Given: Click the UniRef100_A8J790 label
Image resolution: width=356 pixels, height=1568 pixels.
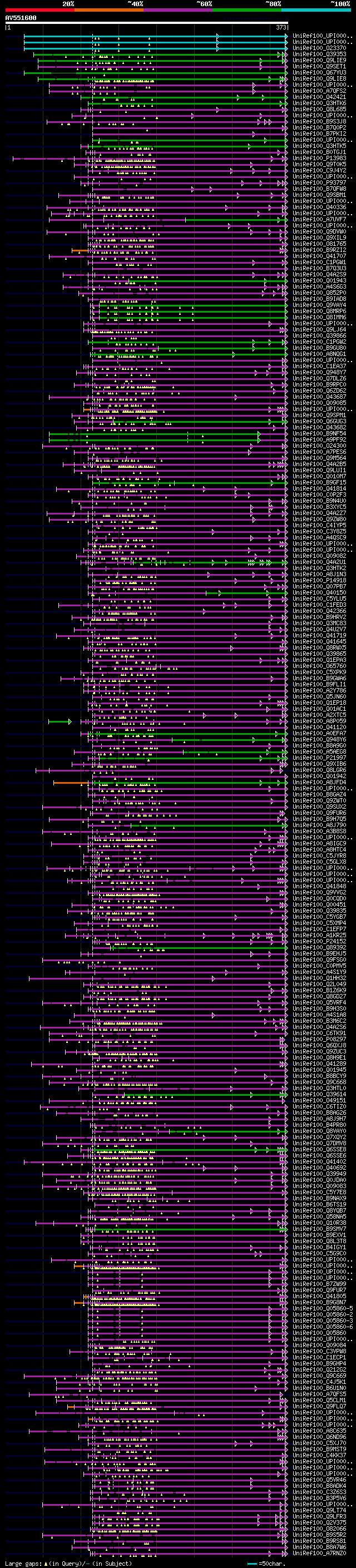Looking at the screenshot, I should point(319,825).
